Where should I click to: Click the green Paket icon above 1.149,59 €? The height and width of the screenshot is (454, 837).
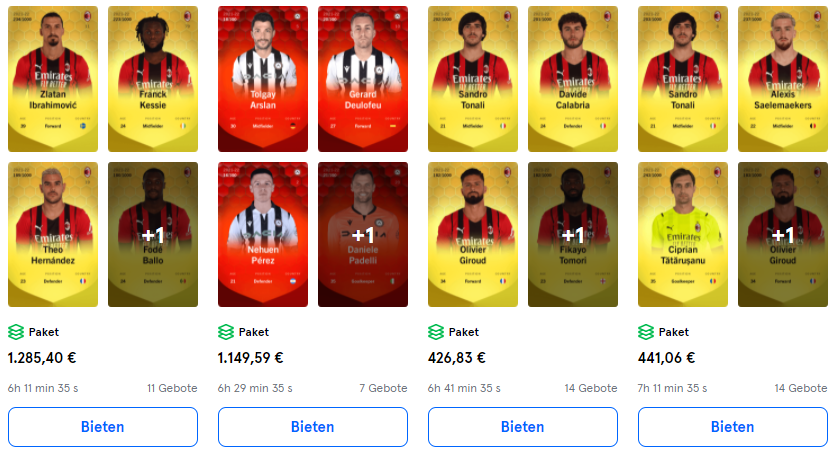coord(226,332)
